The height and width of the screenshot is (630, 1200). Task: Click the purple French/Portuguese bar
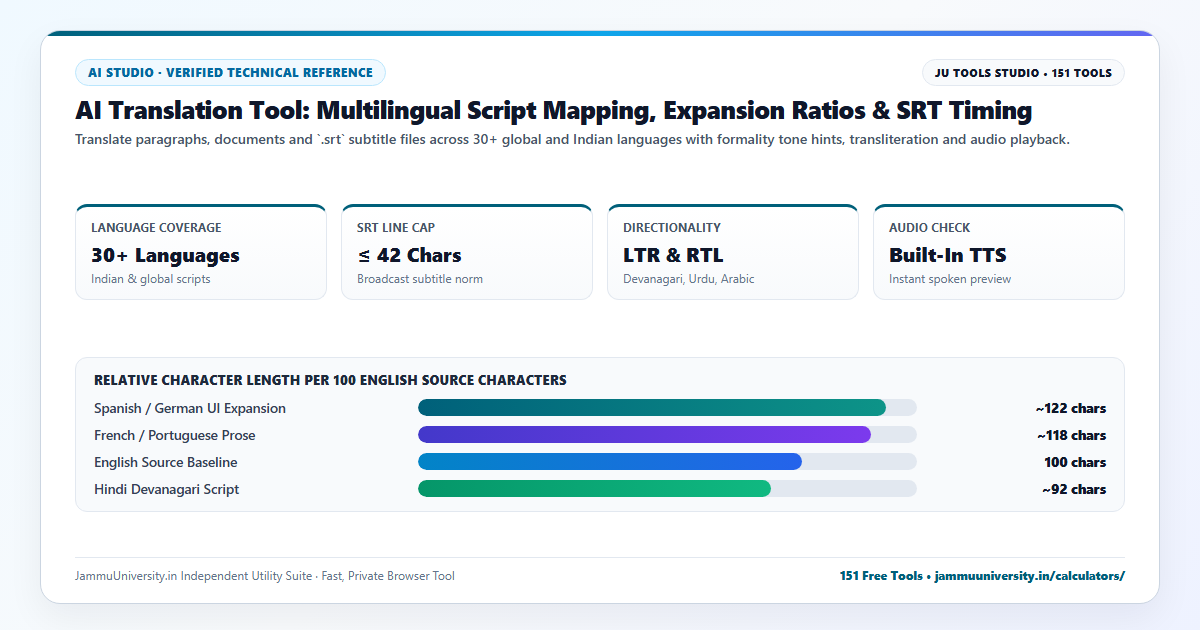(644, 435)
